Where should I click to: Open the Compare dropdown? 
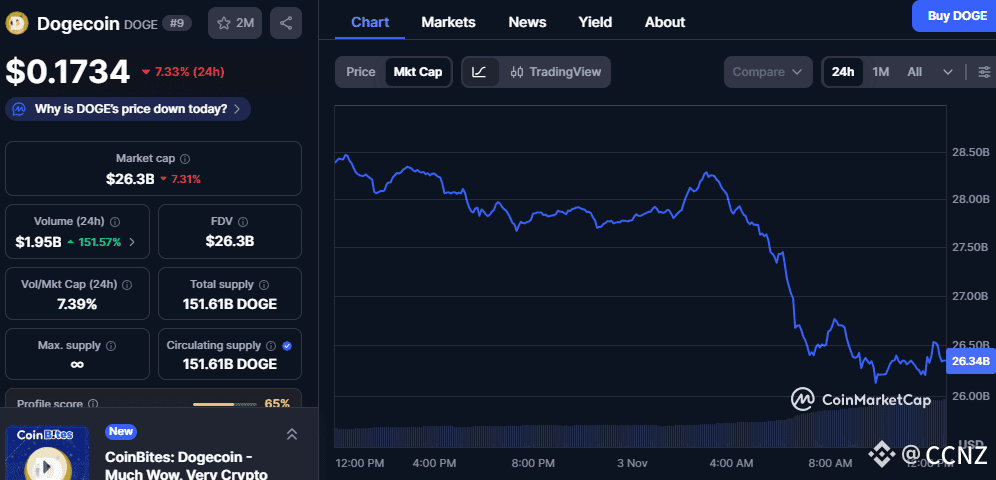768,72
